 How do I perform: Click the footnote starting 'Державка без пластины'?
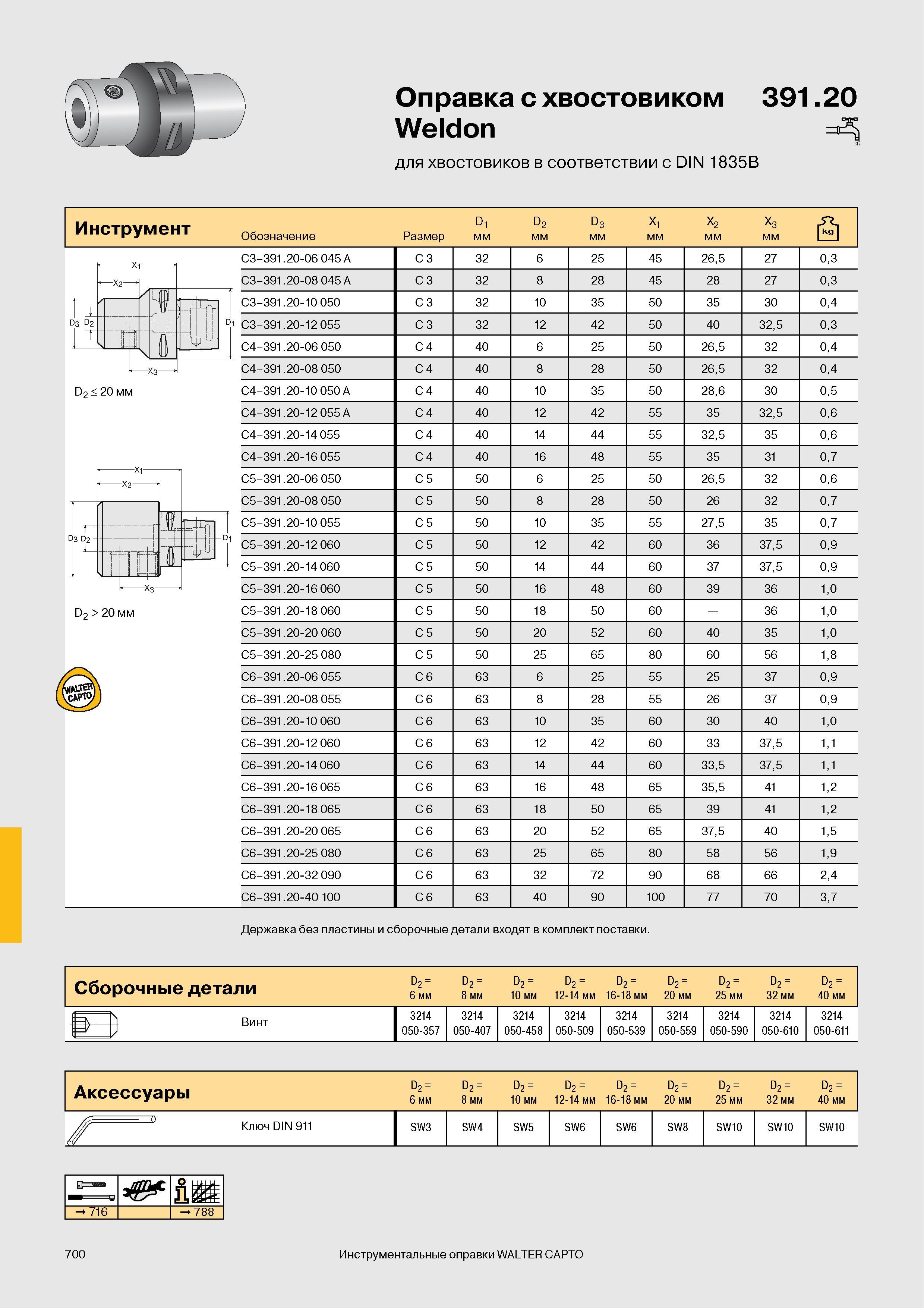(x=445, y=930)
